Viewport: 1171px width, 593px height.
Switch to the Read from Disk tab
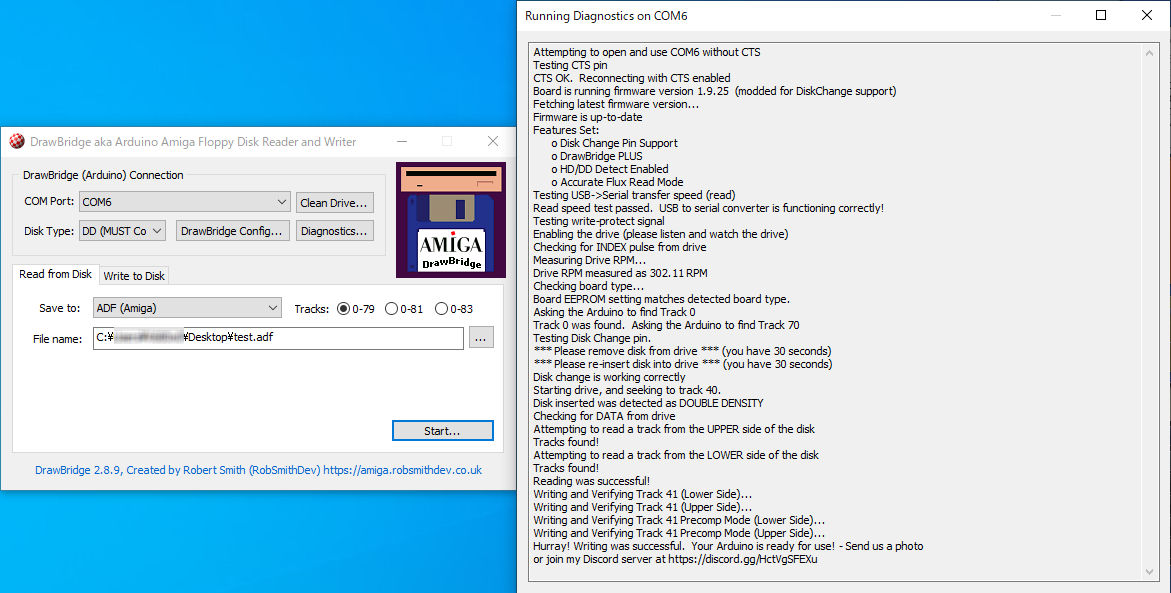click(x=55, y=274)
